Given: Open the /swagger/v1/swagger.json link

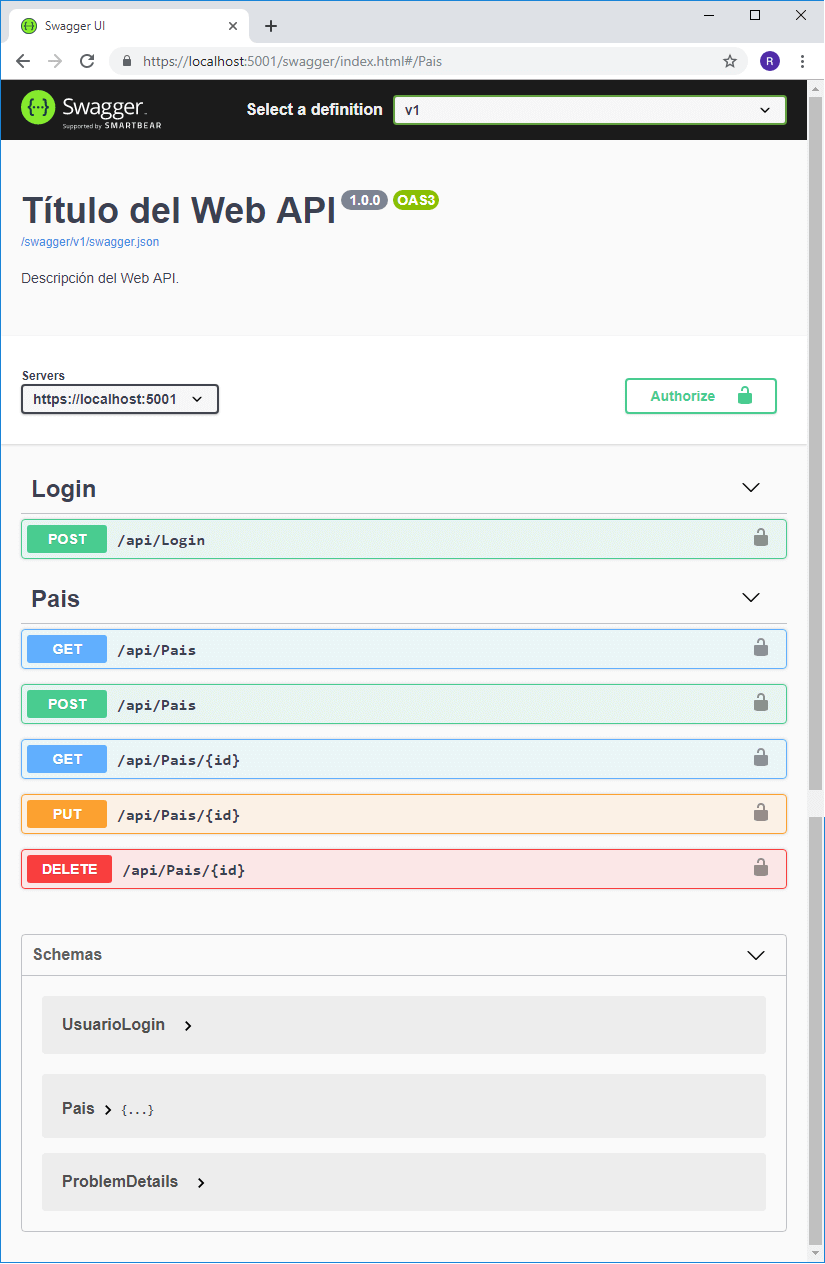Looking at the screenshot, I should tap(90, 241).
